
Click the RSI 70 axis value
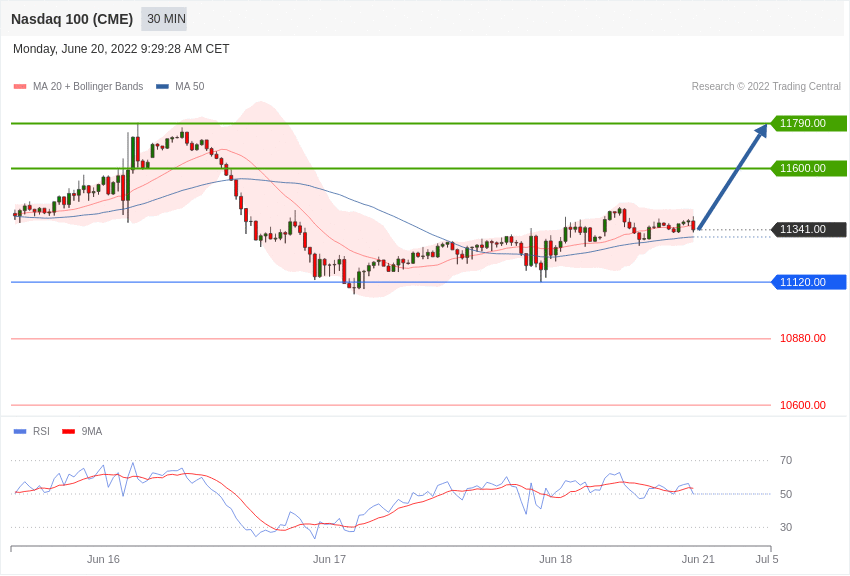click(x=786, y=461)
